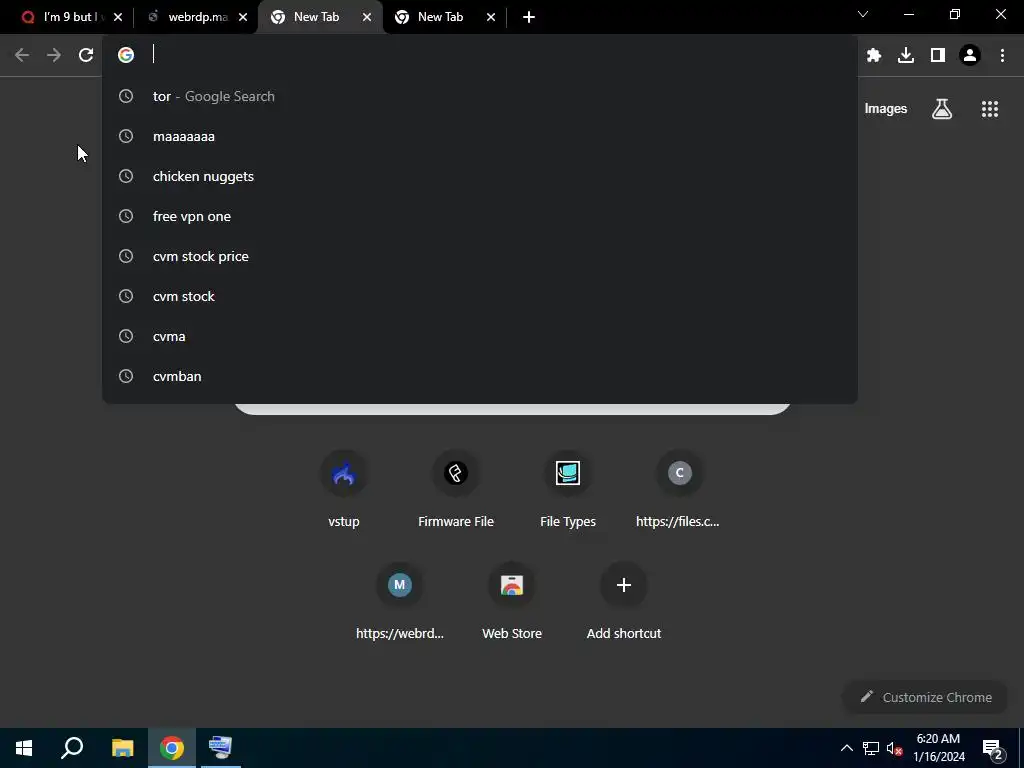Select "chicken nuggets" suggestion
Image resolution: width=1024 pixels, height=768 pixels.
(x=480, y=176)
